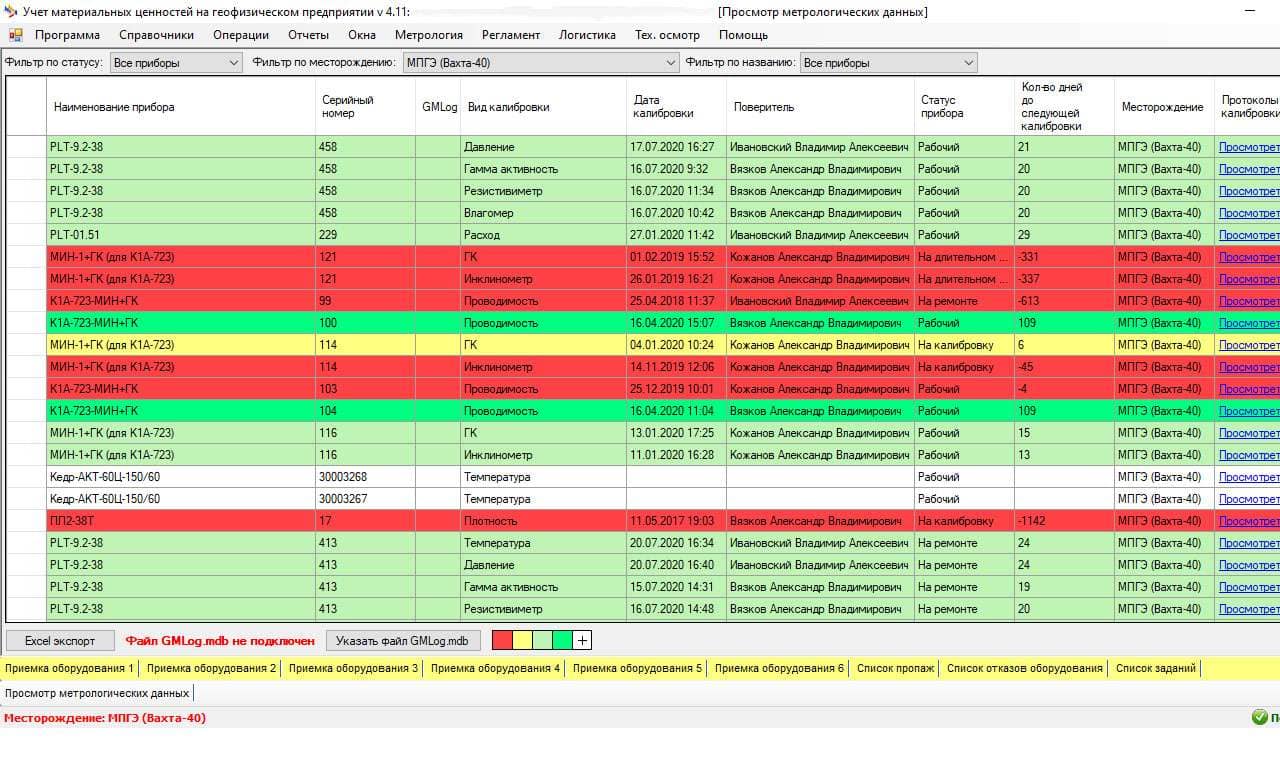Click the bright green legend swatch
This screenshot has width=1280, height=765.
pyautogui.click(x=563, y=640)
